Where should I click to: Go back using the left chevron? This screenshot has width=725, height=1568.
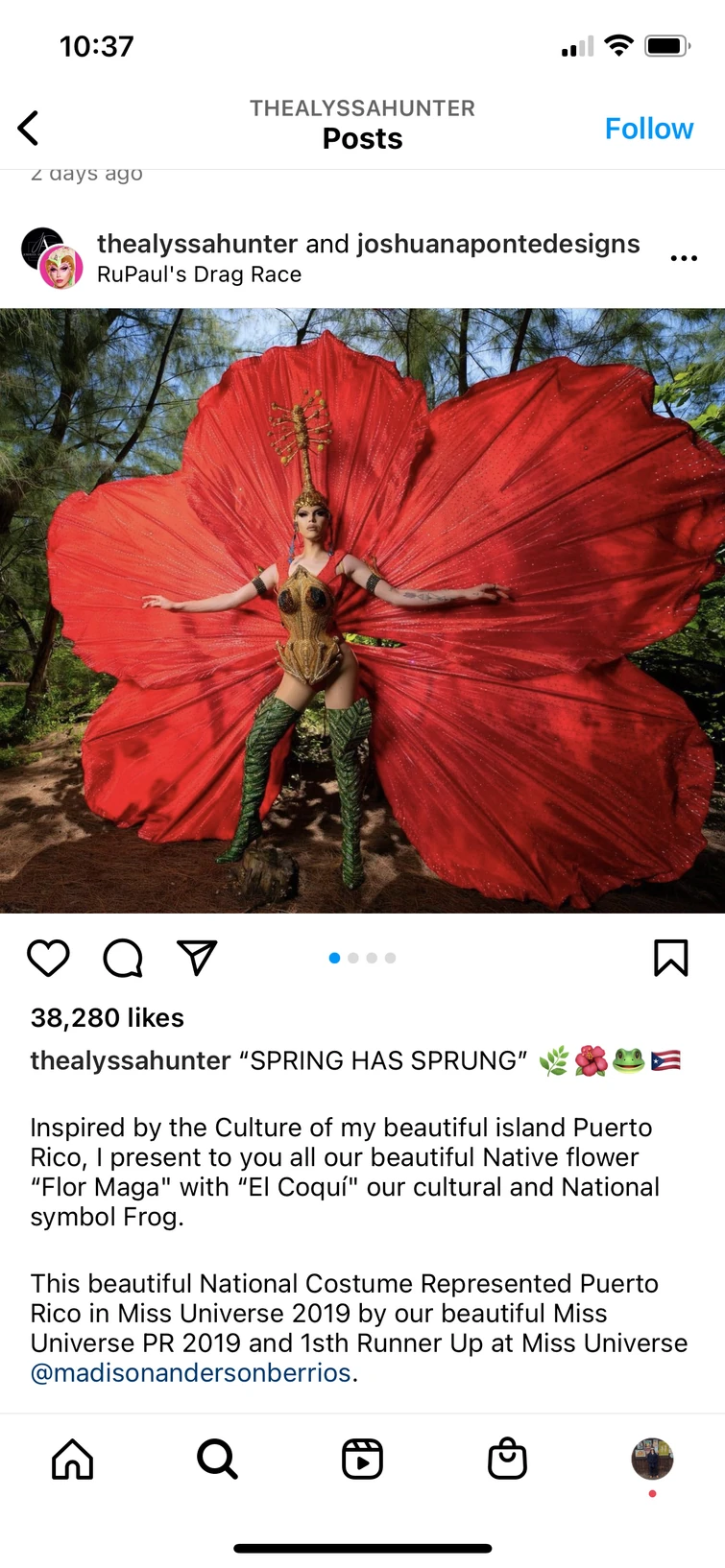29,128
